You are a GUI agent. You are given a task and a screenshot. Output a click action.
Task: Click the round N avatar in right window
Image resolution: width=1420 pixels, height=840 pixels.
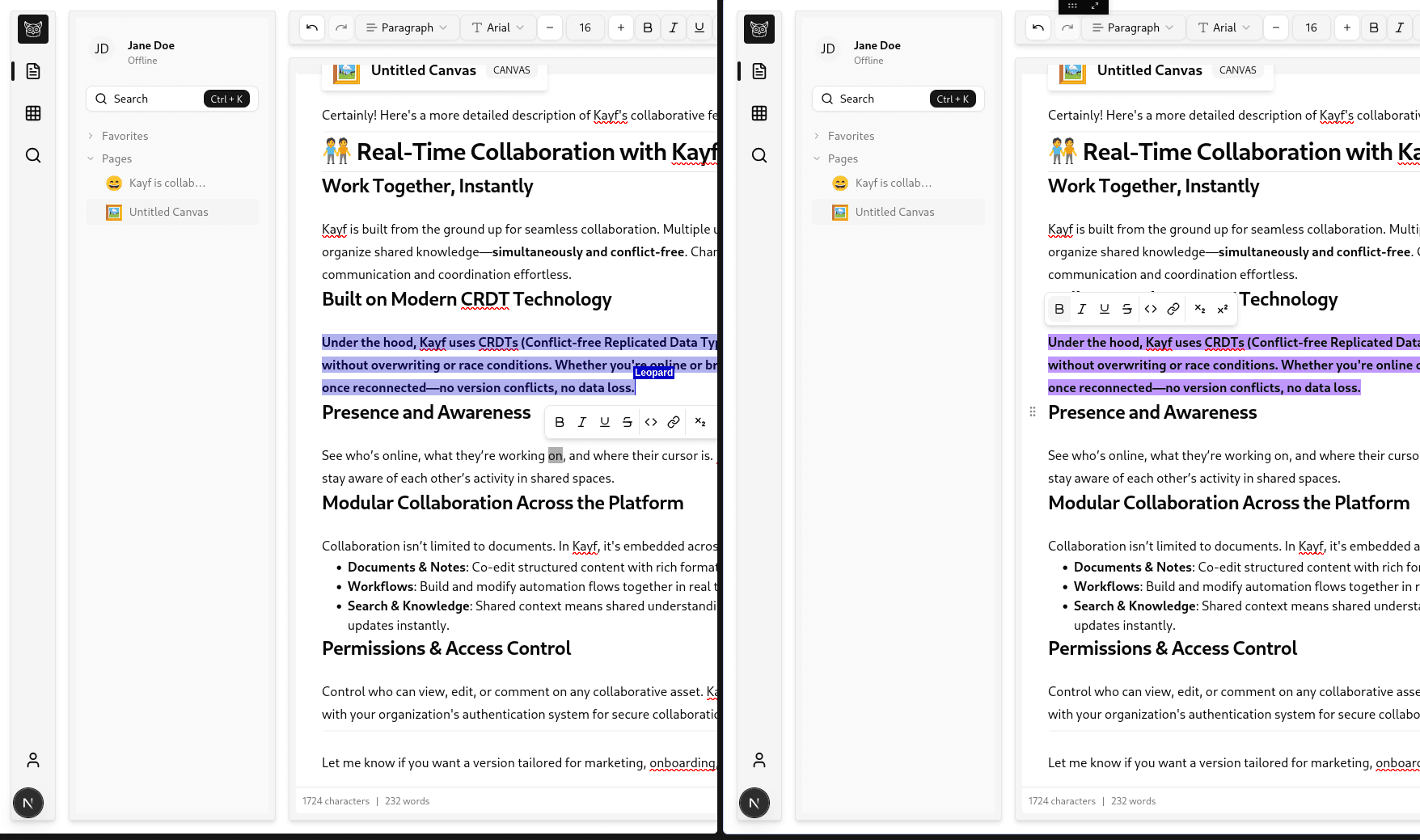coord(754,803)
